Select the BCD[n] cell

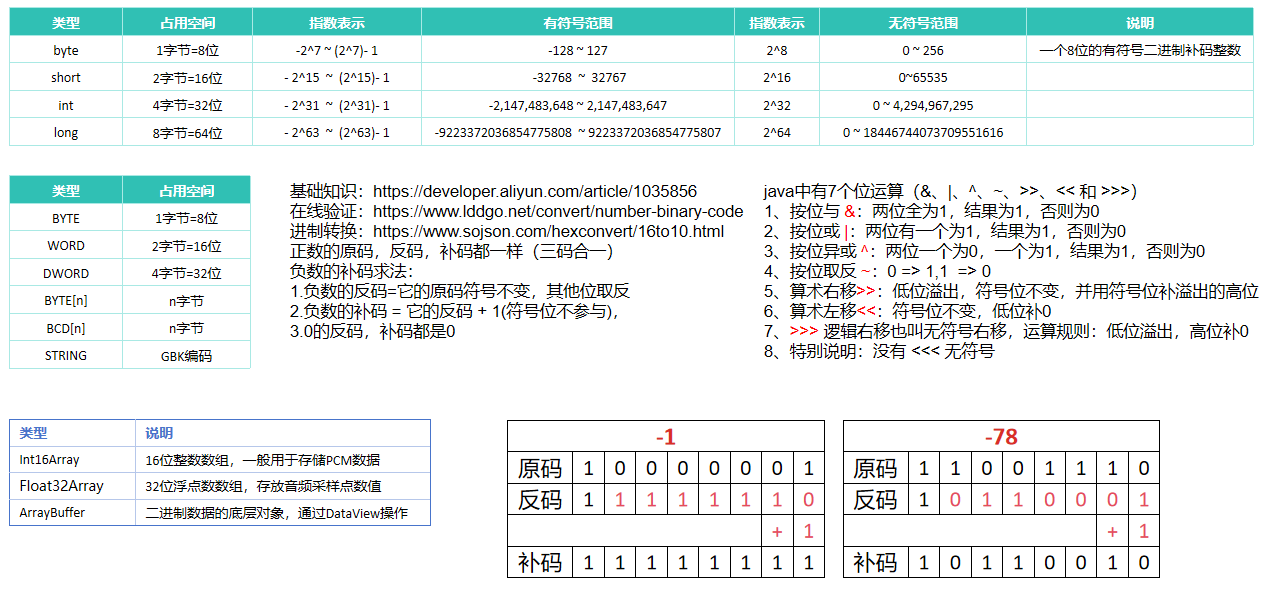tap(66, 328)
